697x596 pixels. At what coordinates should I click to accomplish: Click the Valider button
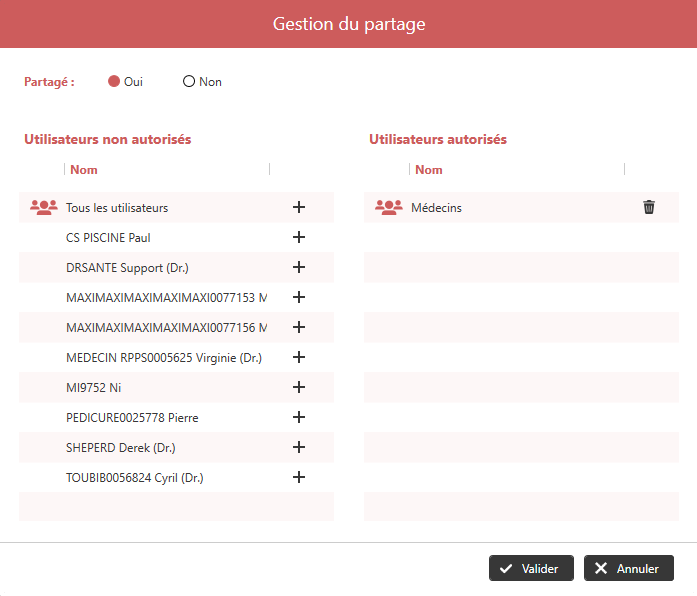coord(531,568)
